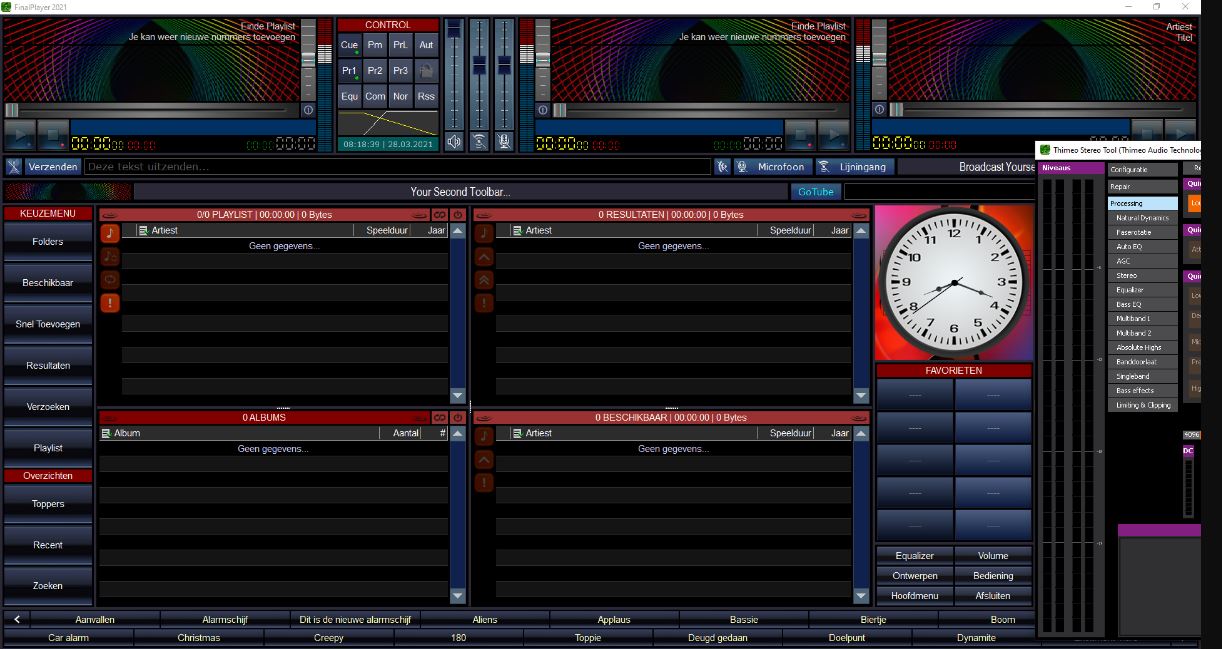Screen dimensions: 1222x649
Task: Click the double note icon in Playlist panel
Action: 110,257
